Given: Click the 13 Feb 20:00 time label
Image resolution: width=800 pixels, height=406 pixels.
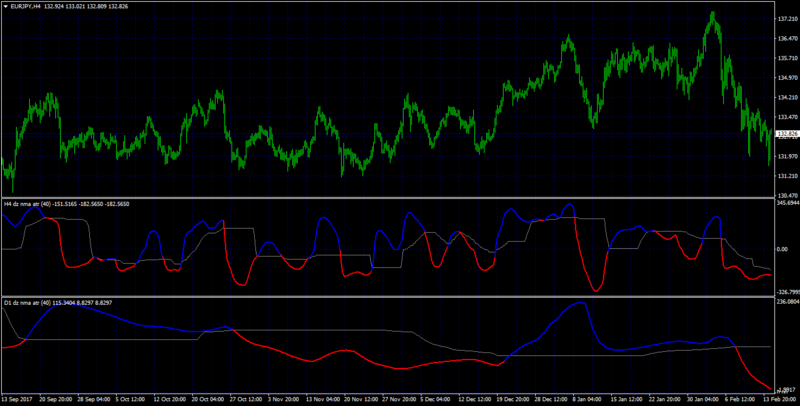Looking at the screenshot, I should pyautogui.click(x=779, y=399).
